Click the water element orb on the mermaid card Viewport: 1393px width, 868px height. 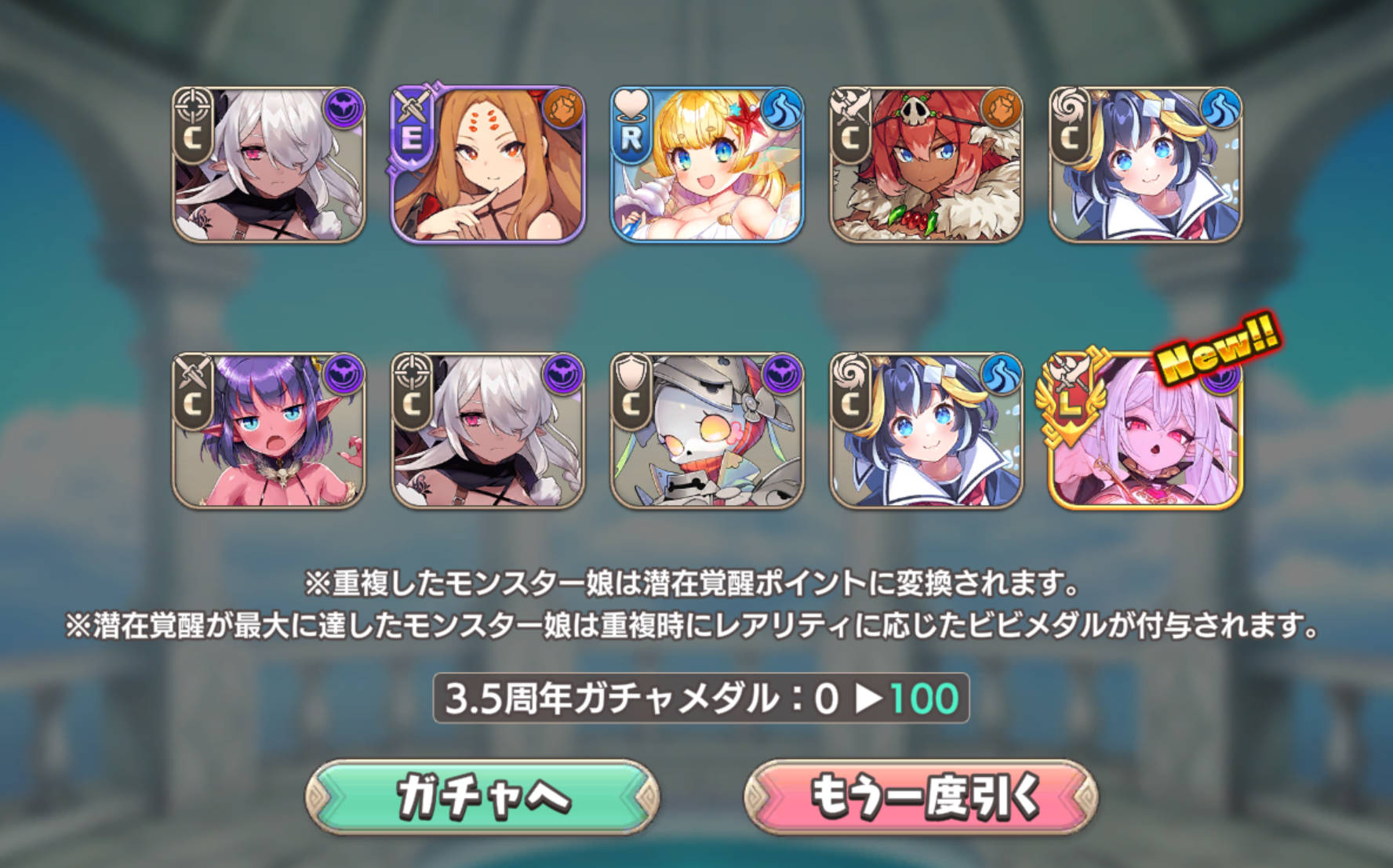[x=784, y=108]
